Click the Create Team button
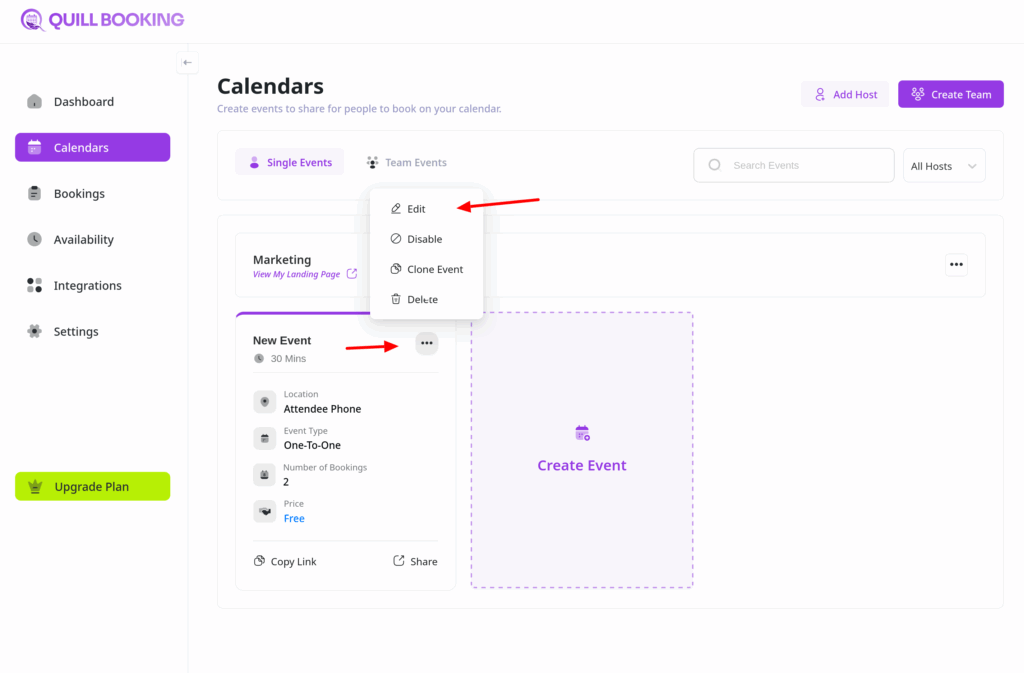The width and height of the screenshot is (1024, 673). (950, 94)
